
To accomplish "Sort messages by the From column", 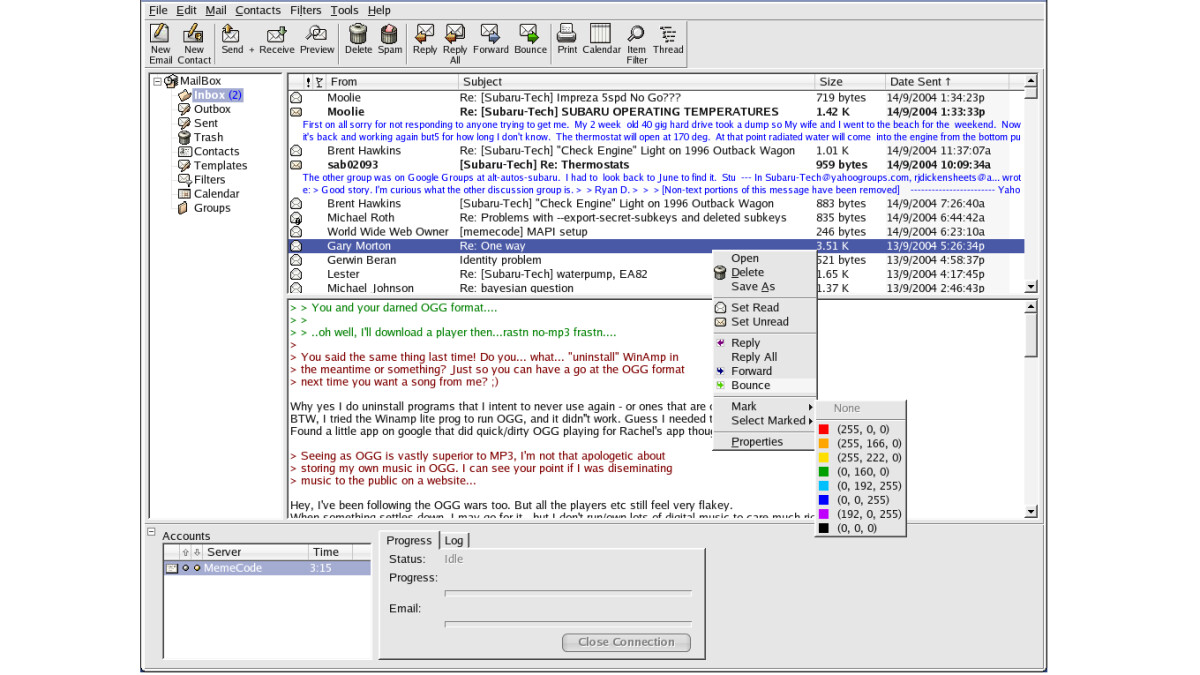I will point(393,82).
